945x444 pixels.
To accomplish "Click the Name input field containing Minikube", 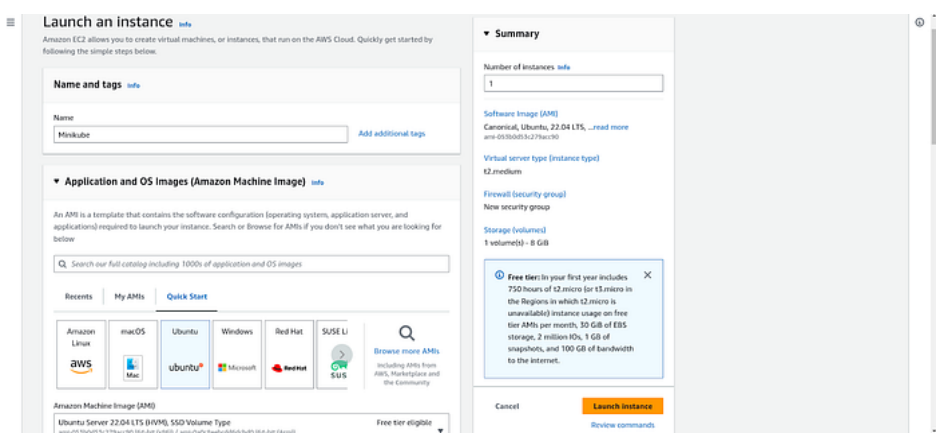I will coord(201,134).
